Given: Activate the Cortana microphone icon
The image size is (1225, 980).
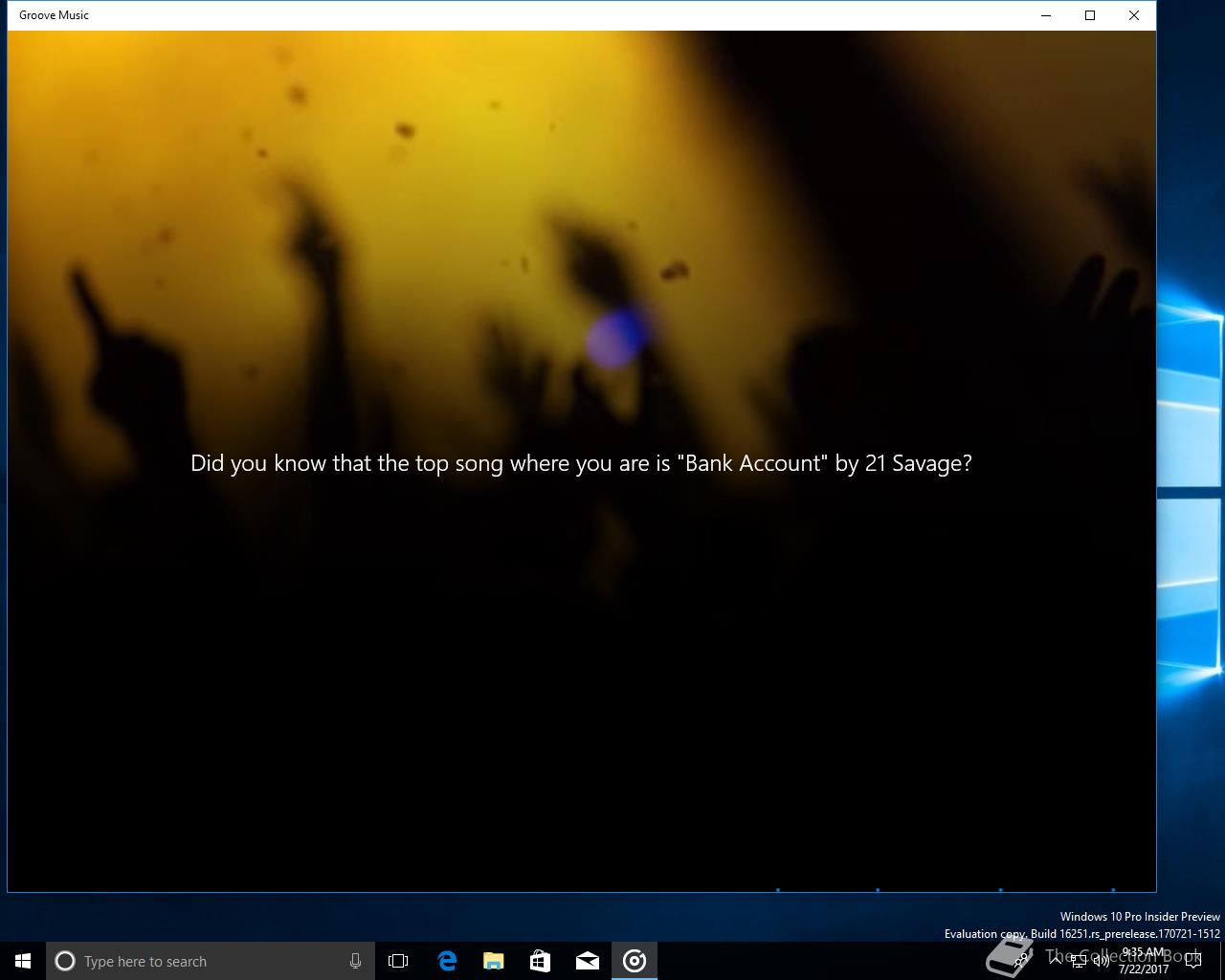Looking at the screenshot, I should [x=355, y=961].
